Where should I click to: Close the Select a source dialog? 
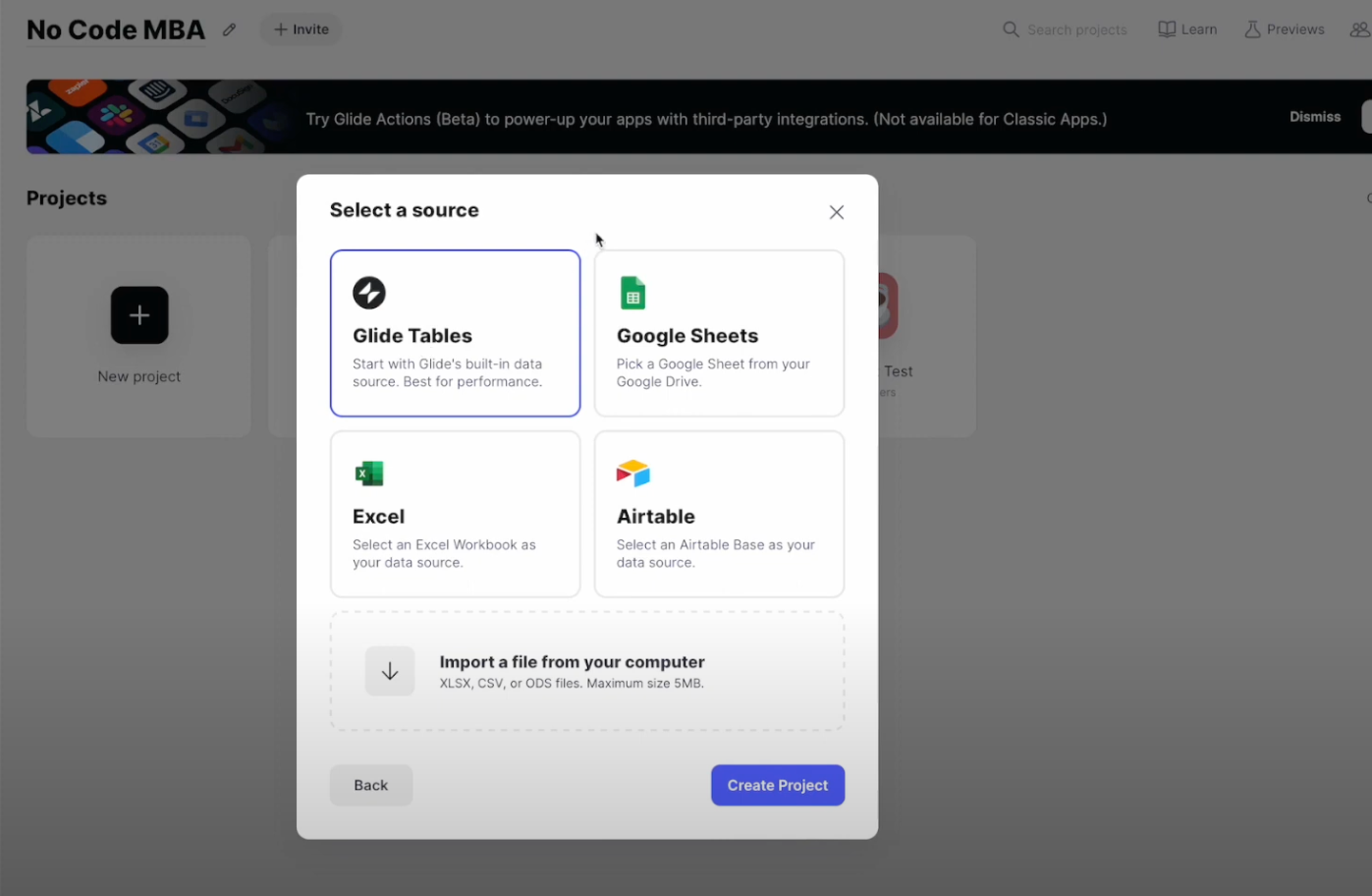pyautogui.click(x=837, y=212)
